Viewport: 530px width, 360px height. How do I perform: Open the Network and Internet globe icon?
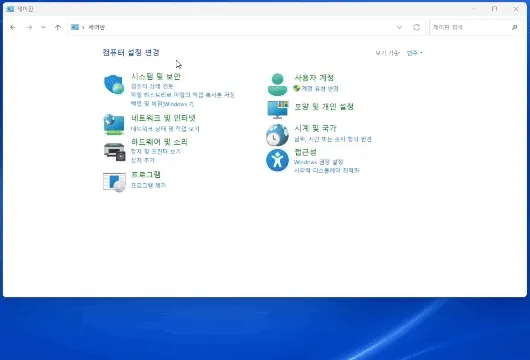pyautogui.click(x=114, y=124)
